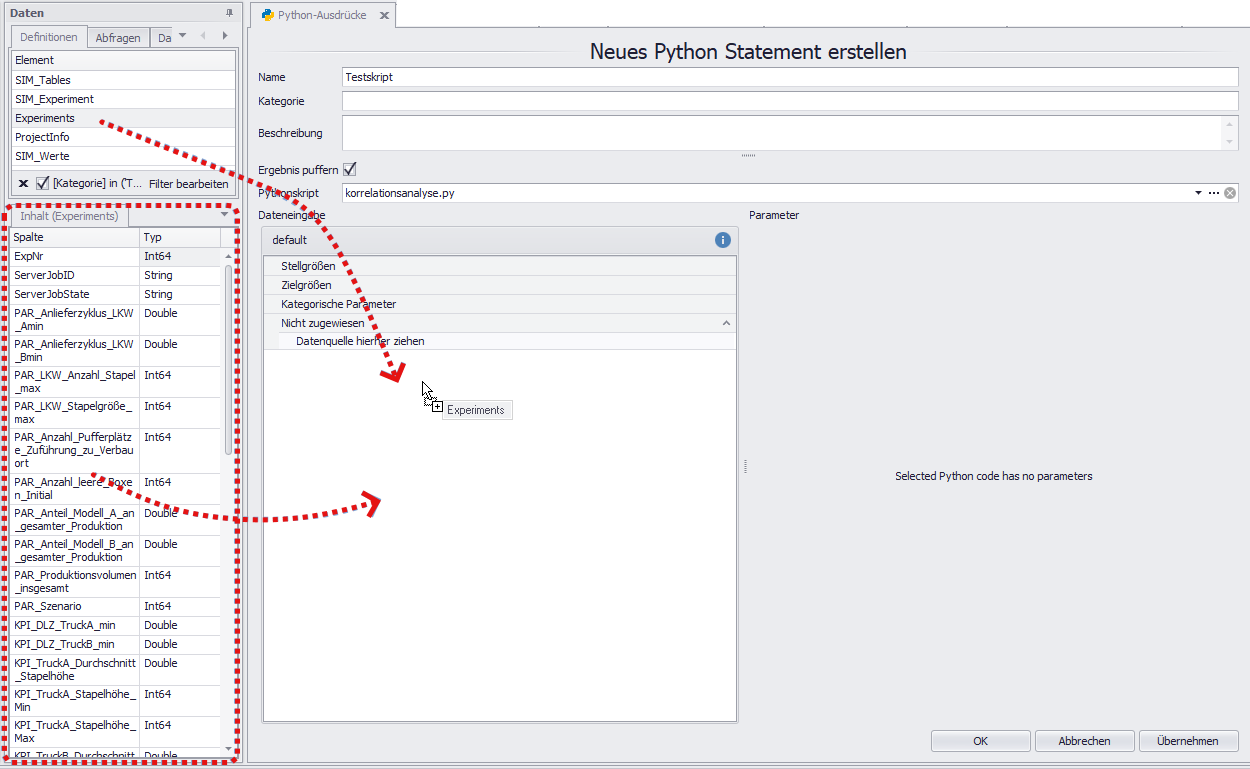Open the Inhalt (Experiments) column dropdown

click(226, 215)
